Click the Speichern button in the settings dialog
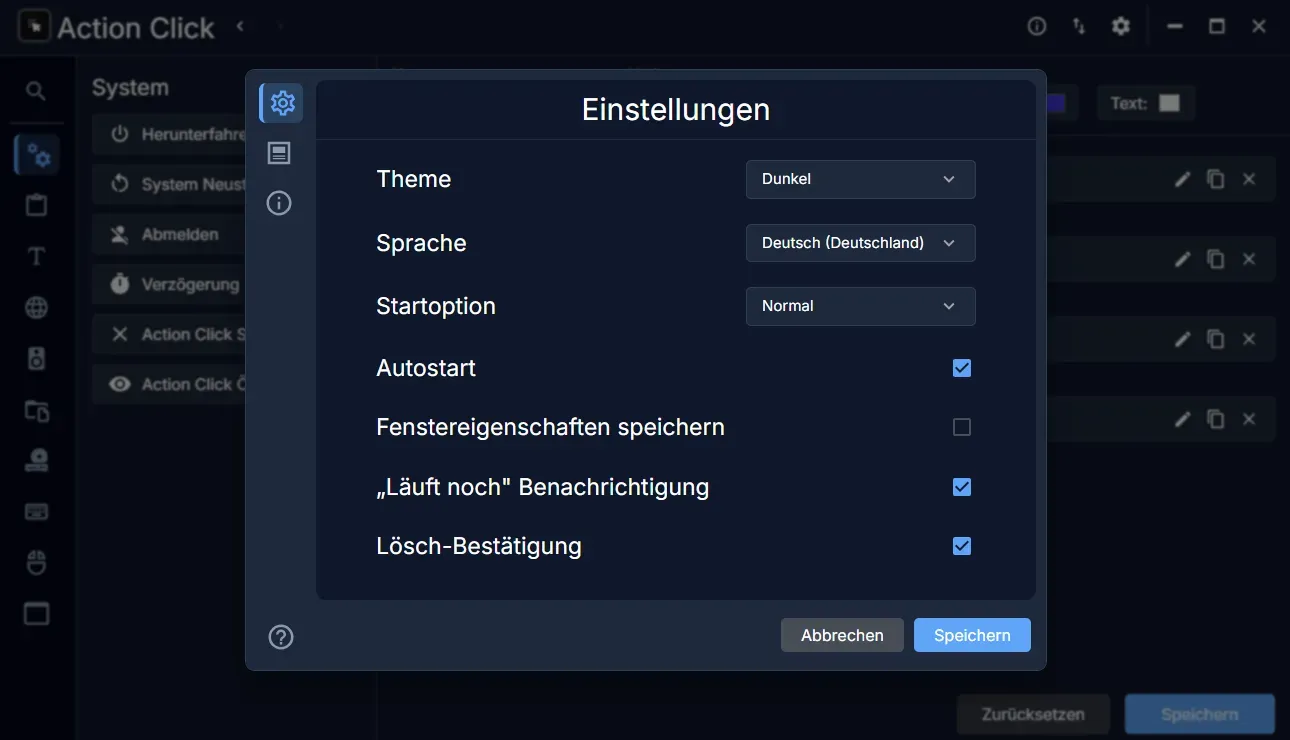 tap(972, 635)
